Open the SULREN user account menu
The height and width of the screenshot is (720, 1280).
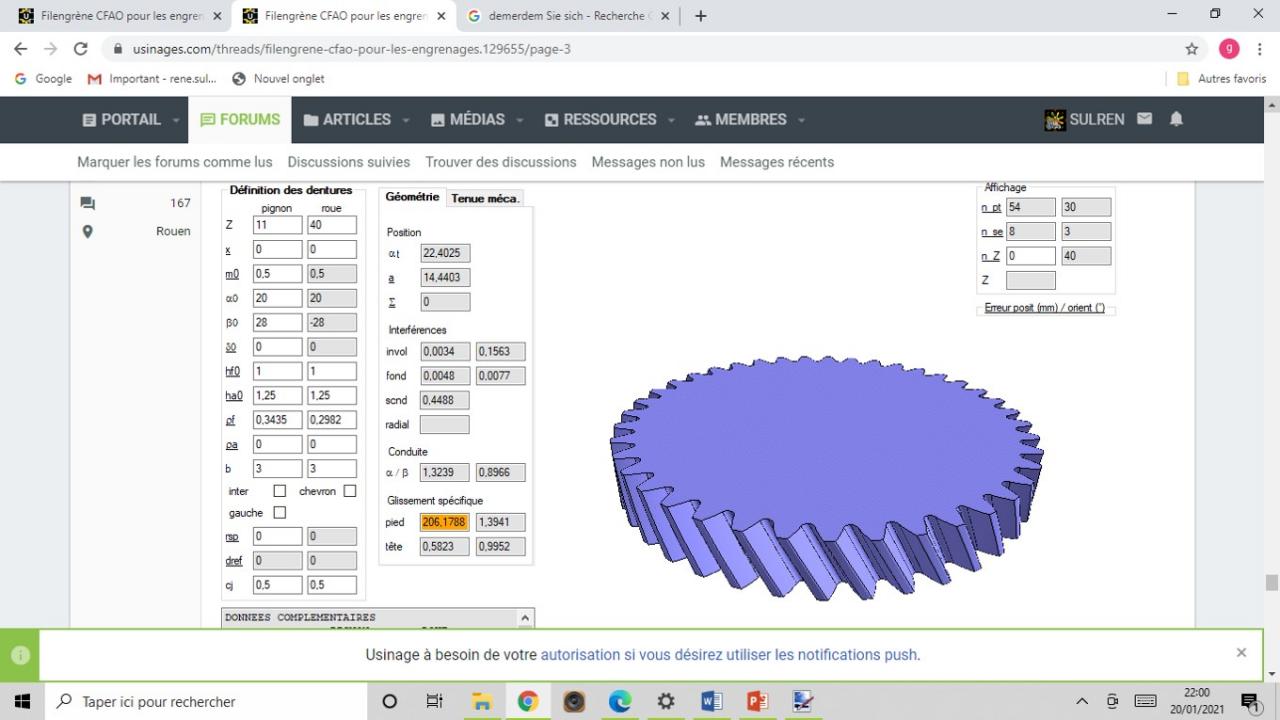(1085, 119)
